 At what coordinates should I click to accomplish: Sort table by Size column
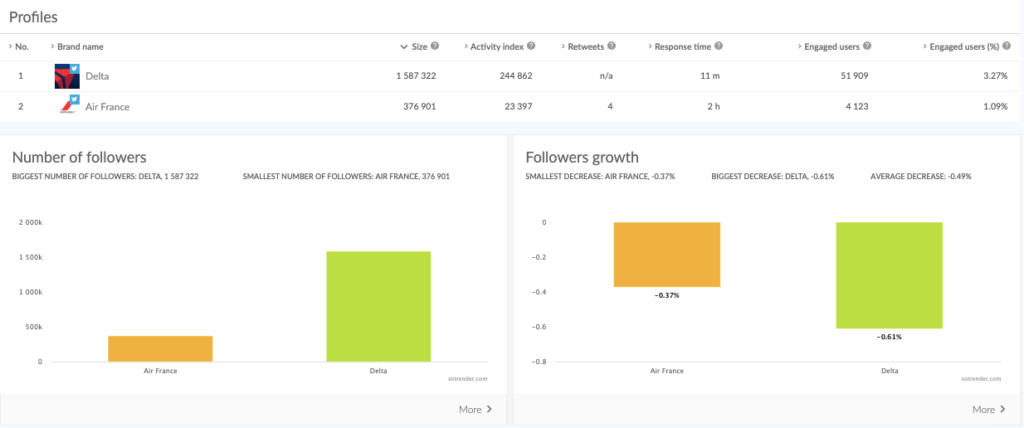tap(418, 46)
